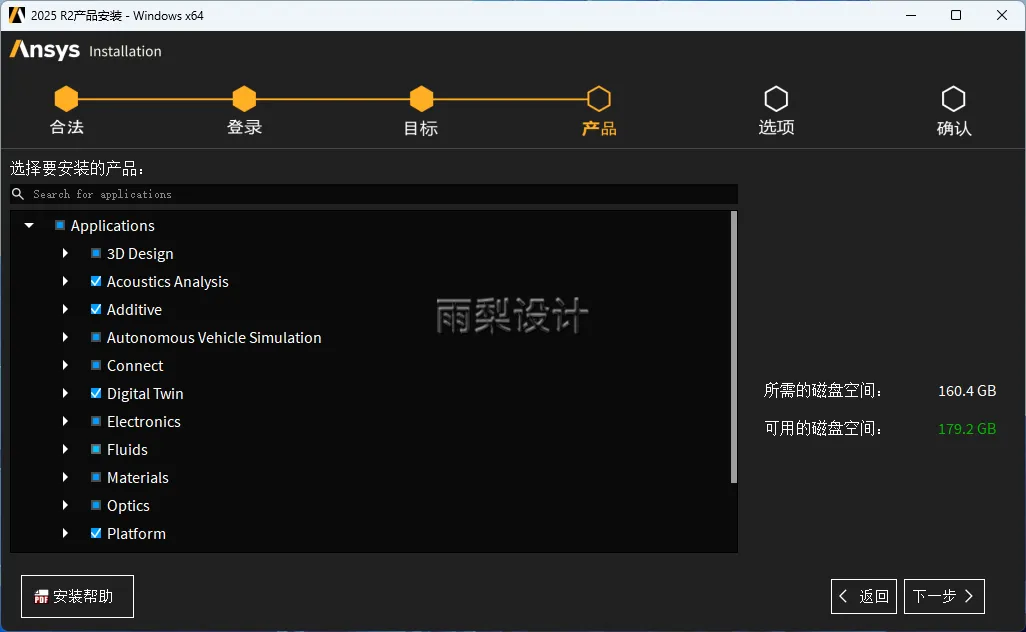Click the 产品 step hexagon icon

pos(599,99)
